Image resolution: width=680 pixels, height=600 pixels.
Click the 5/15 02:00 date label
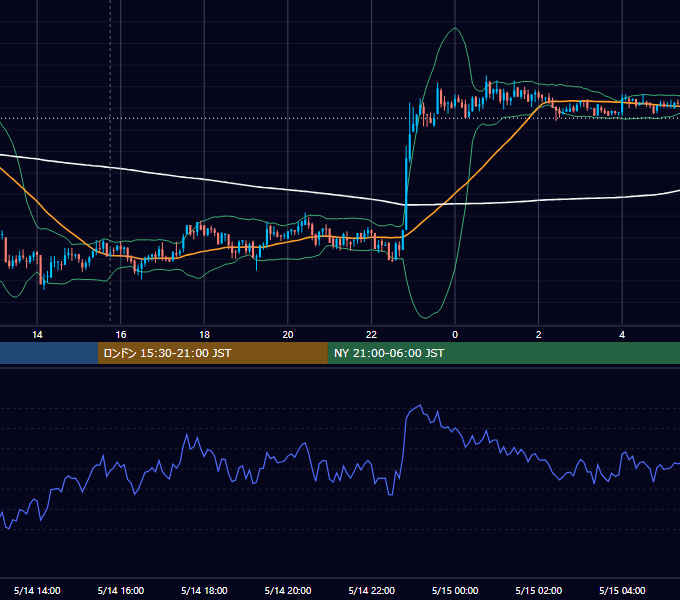pos(539,590)
